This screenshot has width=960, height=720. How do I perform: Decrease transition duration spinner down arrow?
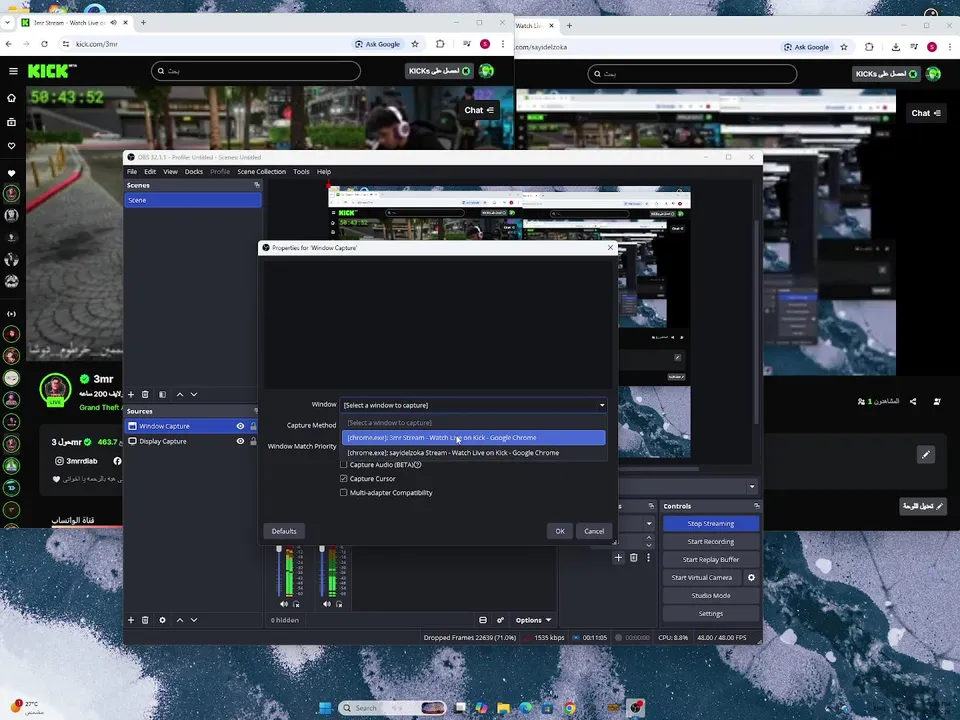pyautogui.click(x=649, y=546)
